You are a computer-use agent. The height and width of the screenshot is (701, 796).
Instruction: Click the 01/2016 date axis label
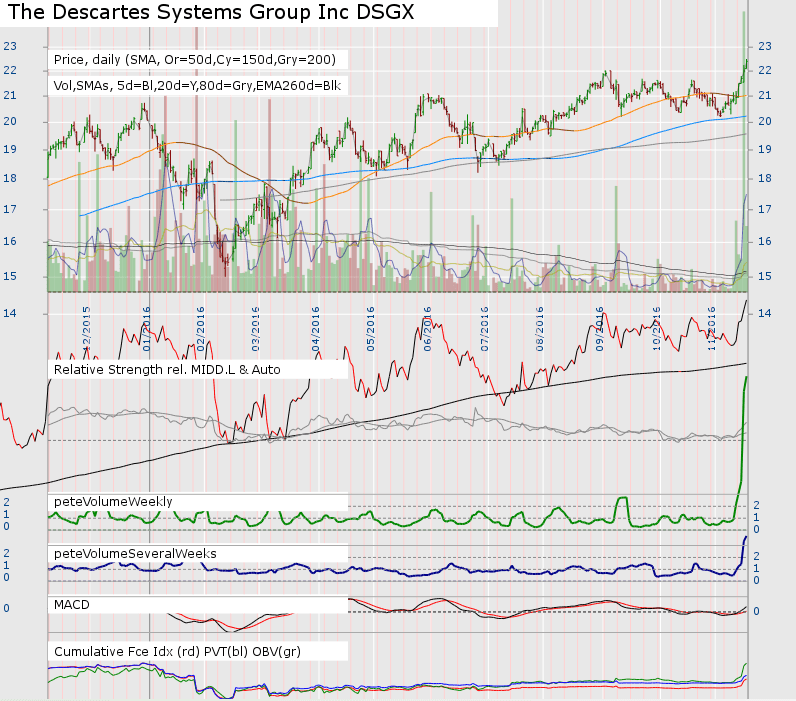click(146, 328)
